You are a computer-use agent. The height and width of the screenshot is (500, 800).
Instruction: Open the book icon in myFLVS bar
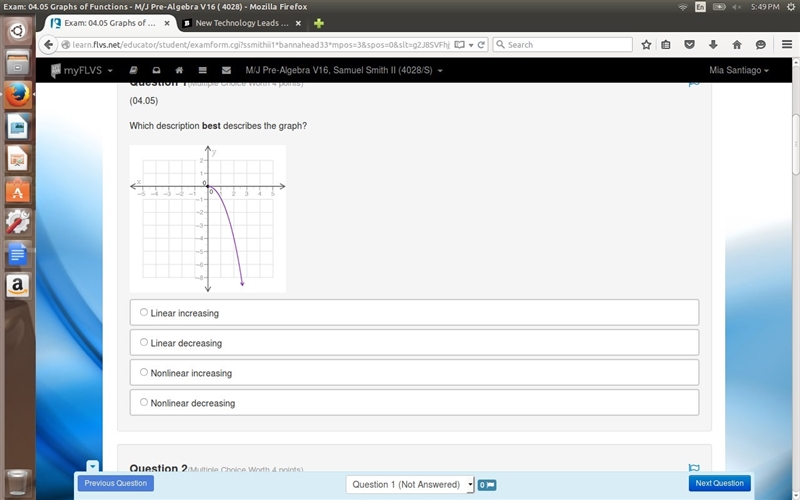coord(133,70)
